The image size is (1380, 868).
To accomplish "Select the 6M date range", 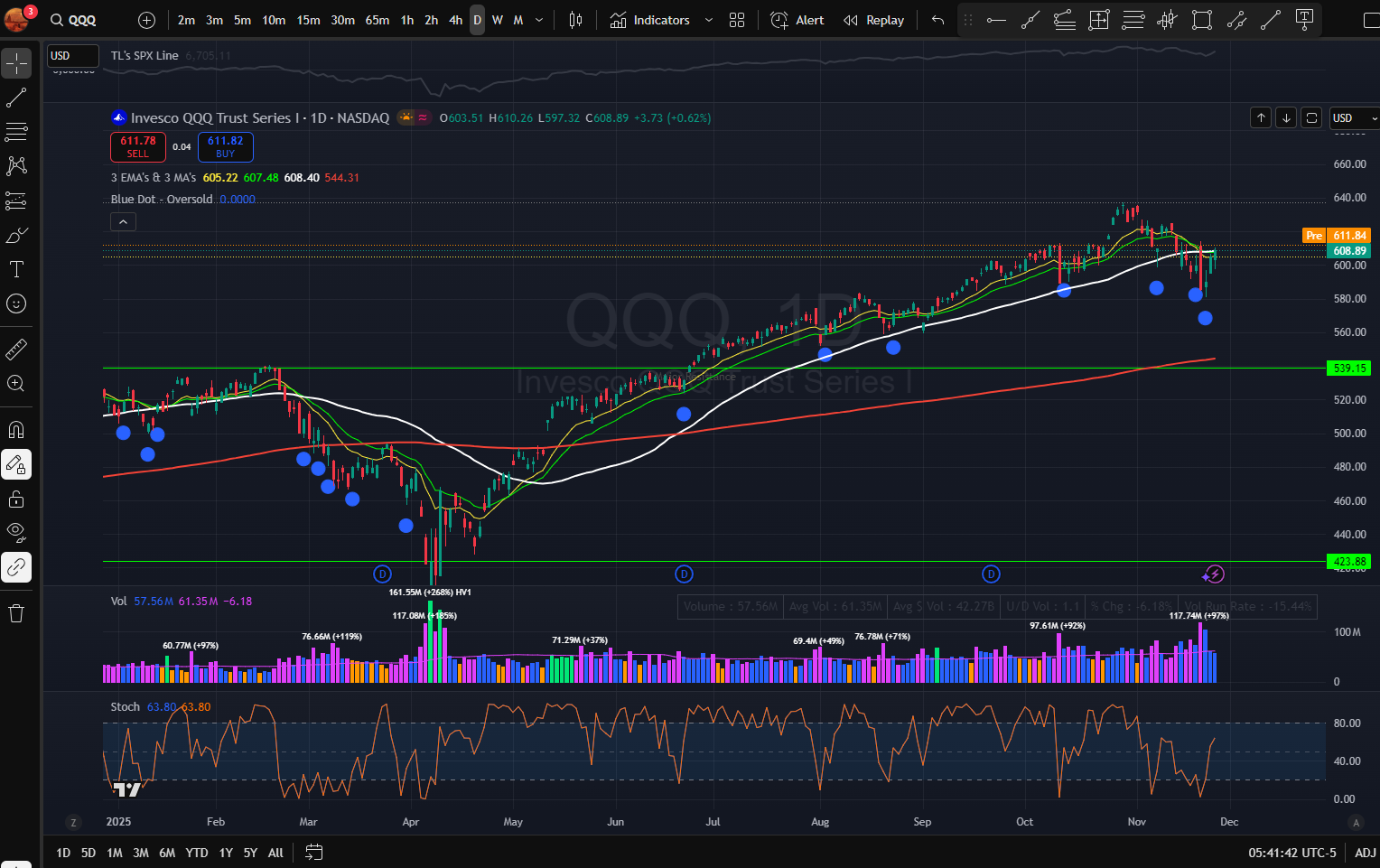I will [x=167, y=853].
